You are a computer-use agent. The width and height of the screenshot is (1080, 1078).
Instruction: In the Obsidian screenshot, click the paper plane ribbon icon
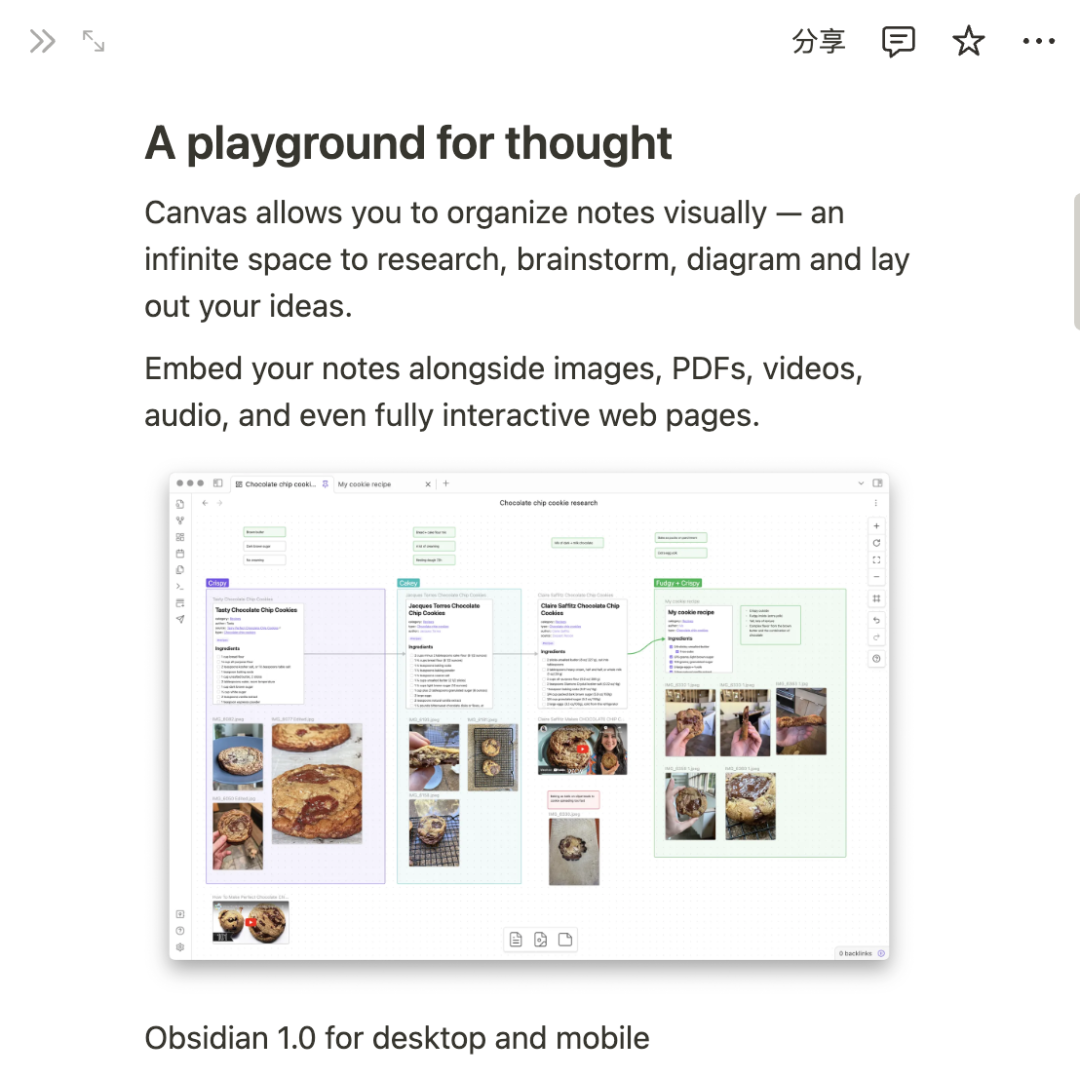pyautogui.click(x=180, y=619)
